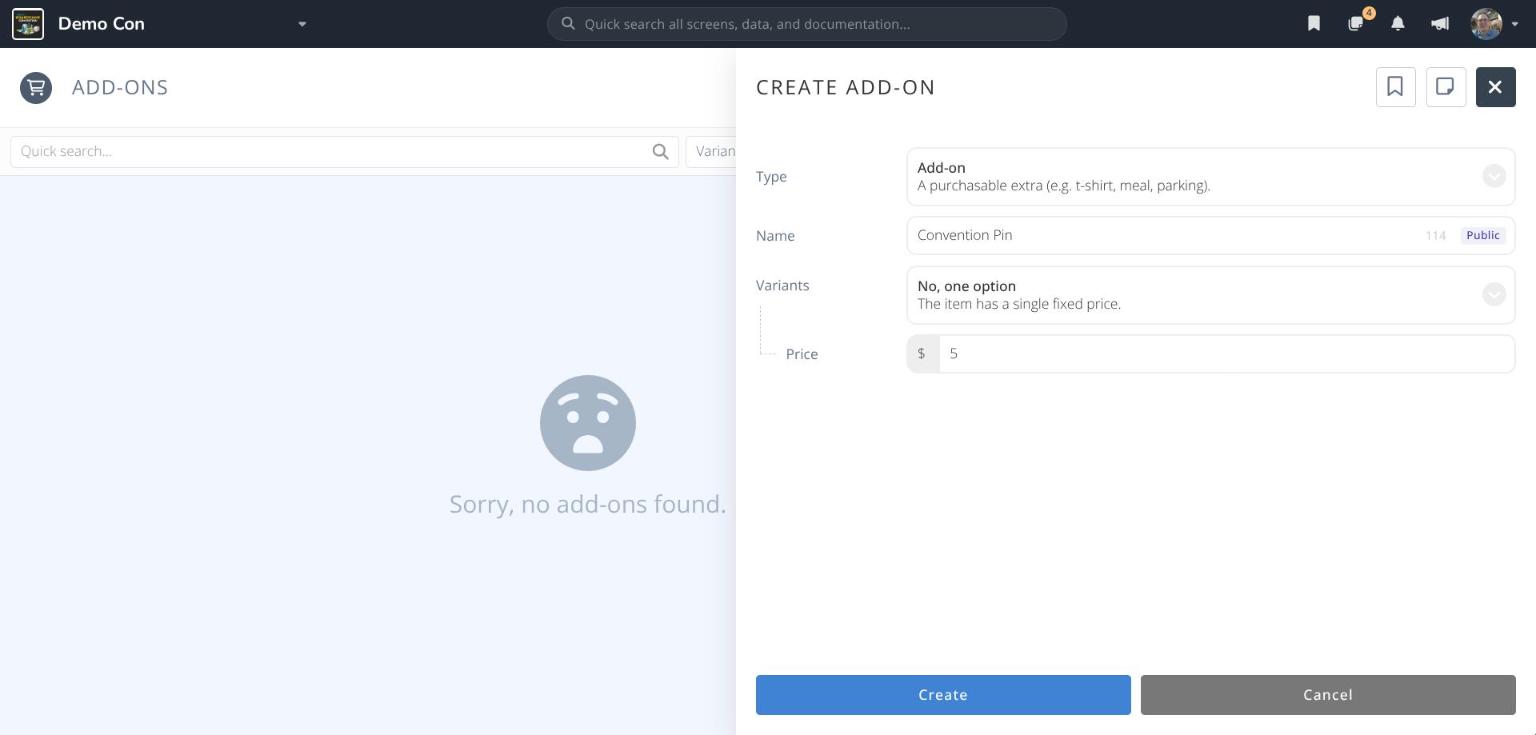This screenshot has width=1536, height=735.
Task: Click the add-ons search magnifier icon
Action: [660, 151]
